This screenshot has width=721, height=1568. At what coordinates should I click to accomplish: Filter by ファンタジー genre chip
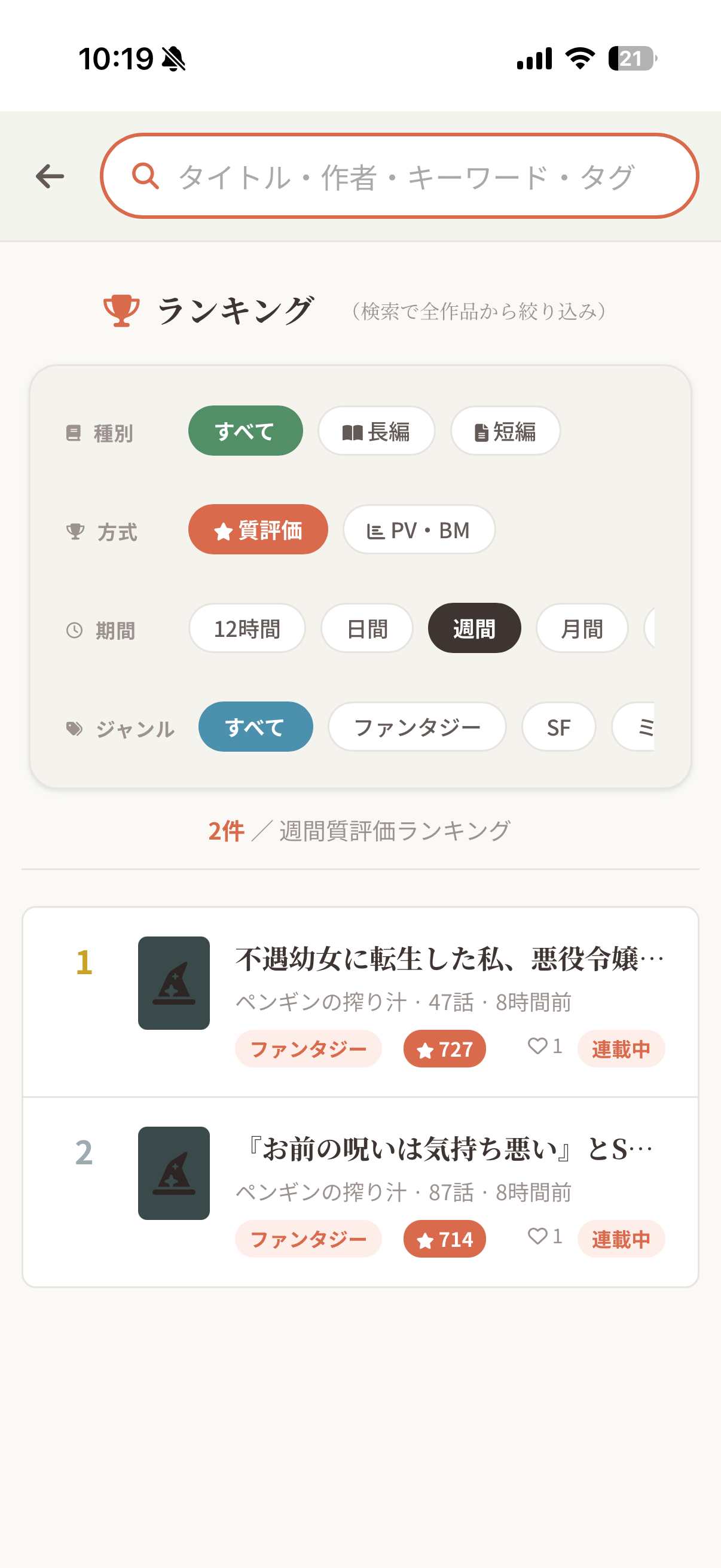(417, 727)
